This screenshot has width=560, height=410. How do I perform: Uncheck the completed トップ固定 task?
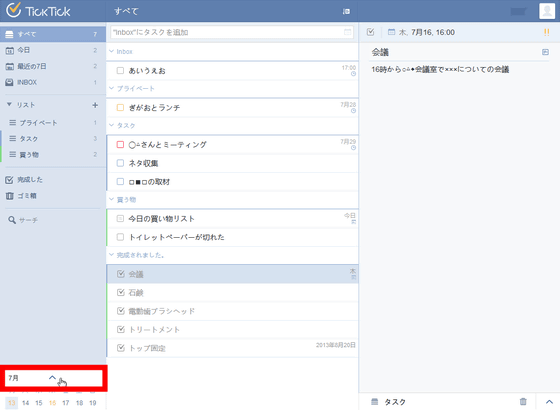pyautogui.click(x=121, y=348)
